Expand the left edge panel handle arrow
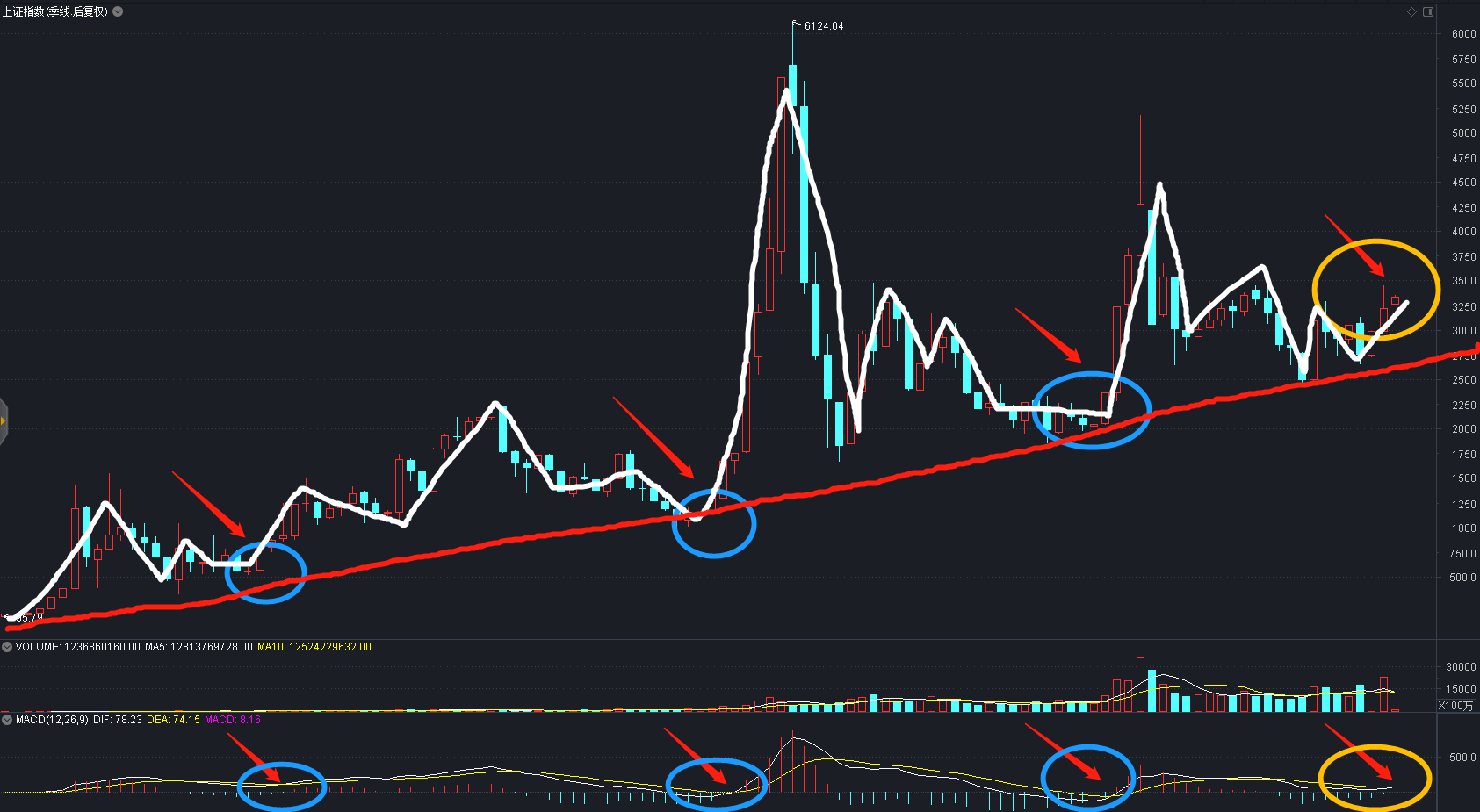 4,421
